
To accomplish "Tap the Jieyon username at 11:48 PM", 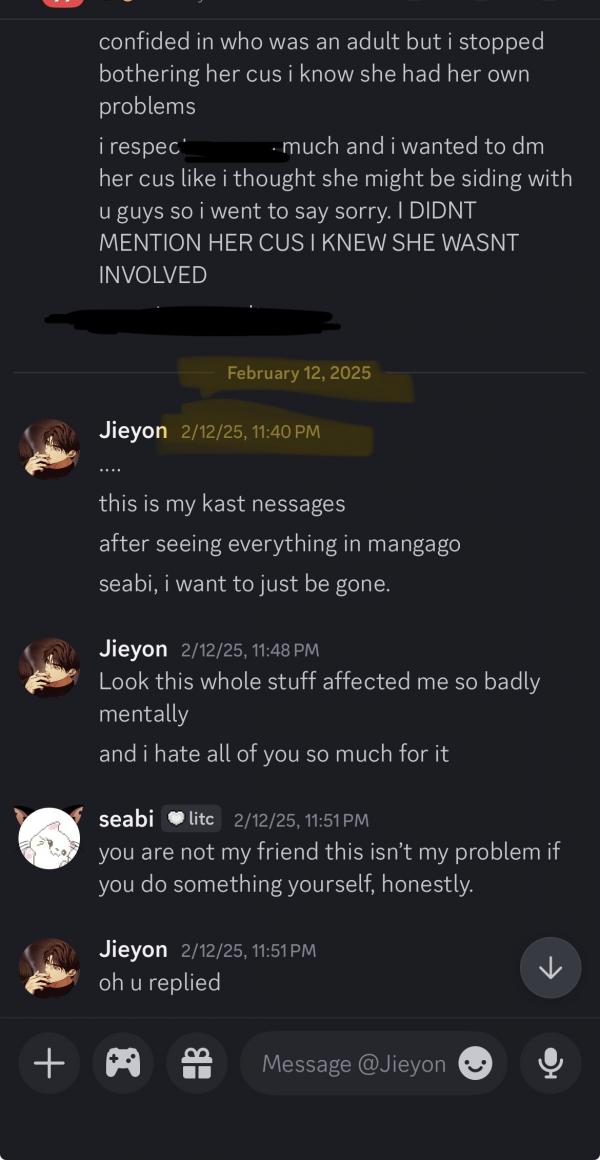I will 133,649.
